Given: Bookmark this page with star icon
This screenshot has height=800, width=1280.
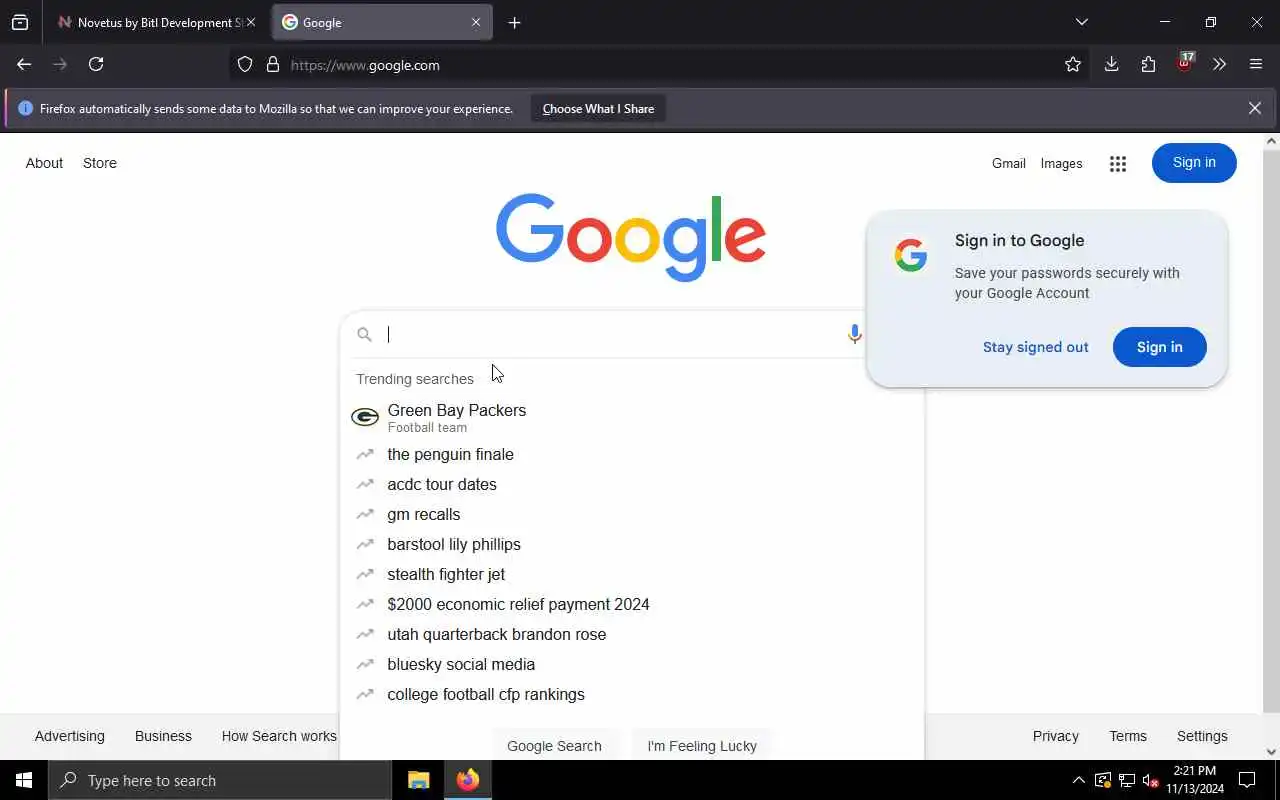Looking at the screenshot, I should pyautogui.click(x=1073, y=65).
